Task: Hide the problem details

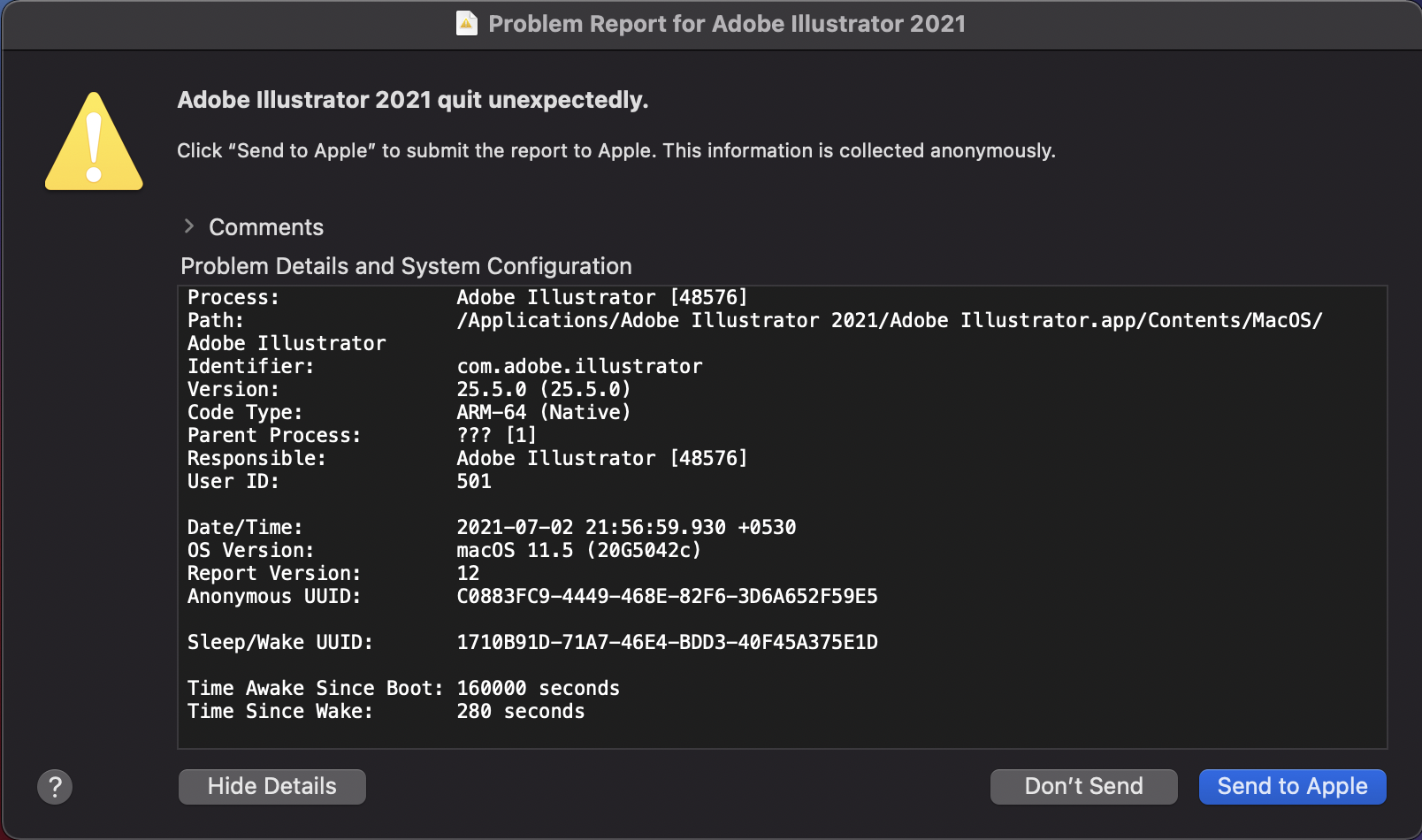Action: tap(271, 786)
